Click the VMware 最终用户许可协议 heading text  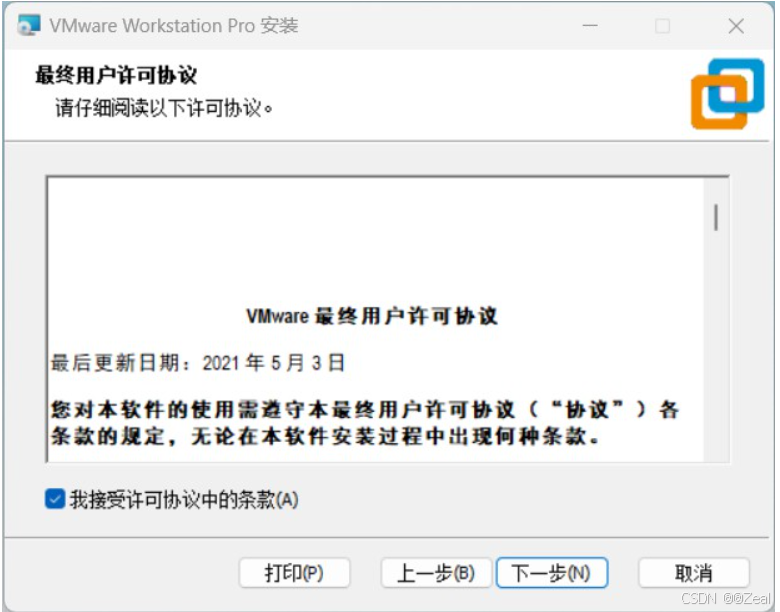(372, 316)
